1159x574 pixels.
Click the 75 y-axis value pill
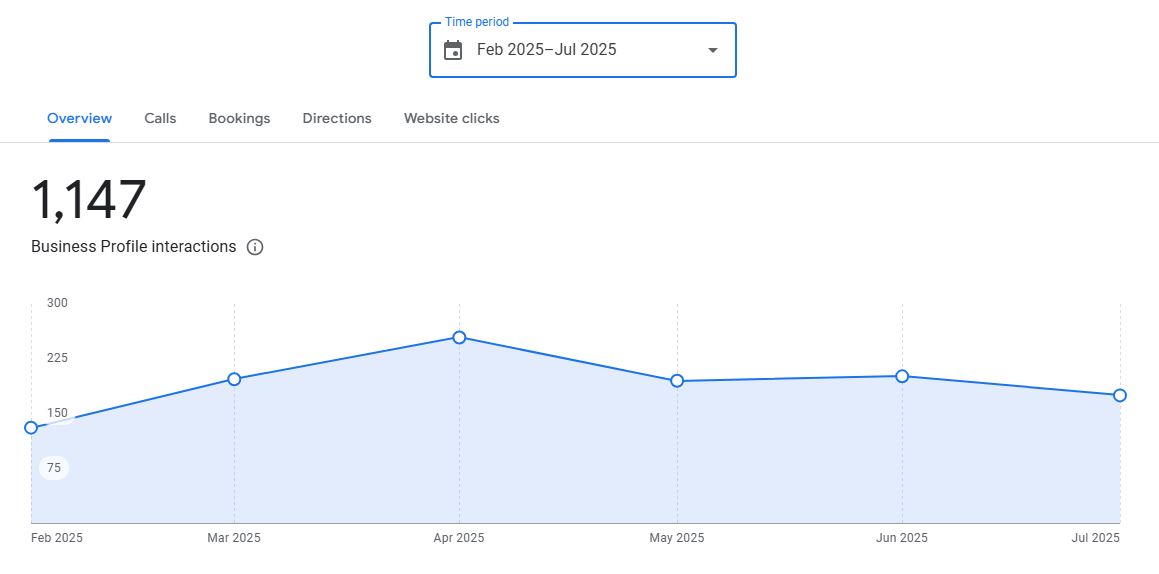54,468
